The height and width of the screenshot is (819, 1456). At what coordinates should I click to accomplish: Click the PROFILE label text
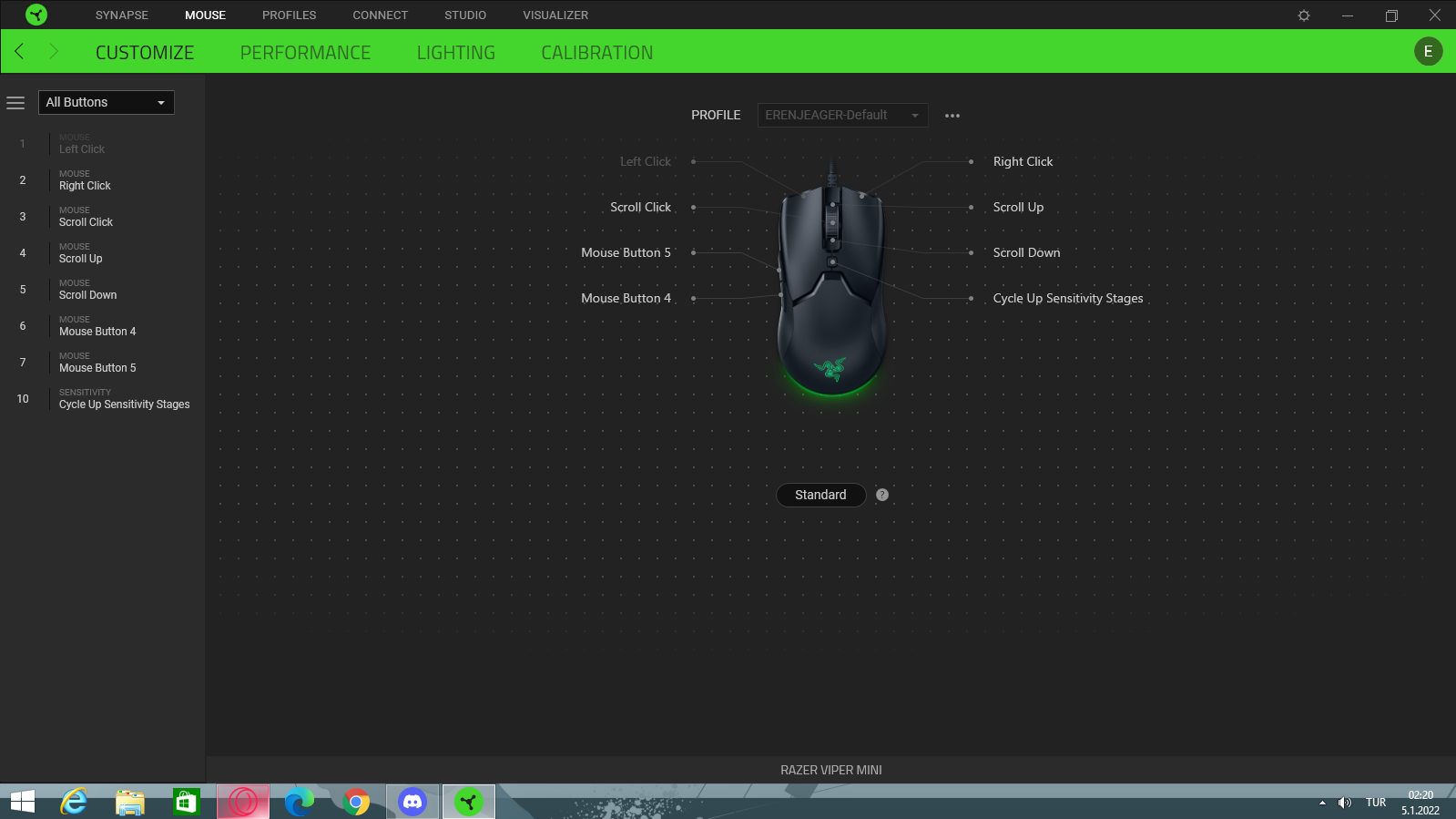pyautogui.click(x=716, y=115)
